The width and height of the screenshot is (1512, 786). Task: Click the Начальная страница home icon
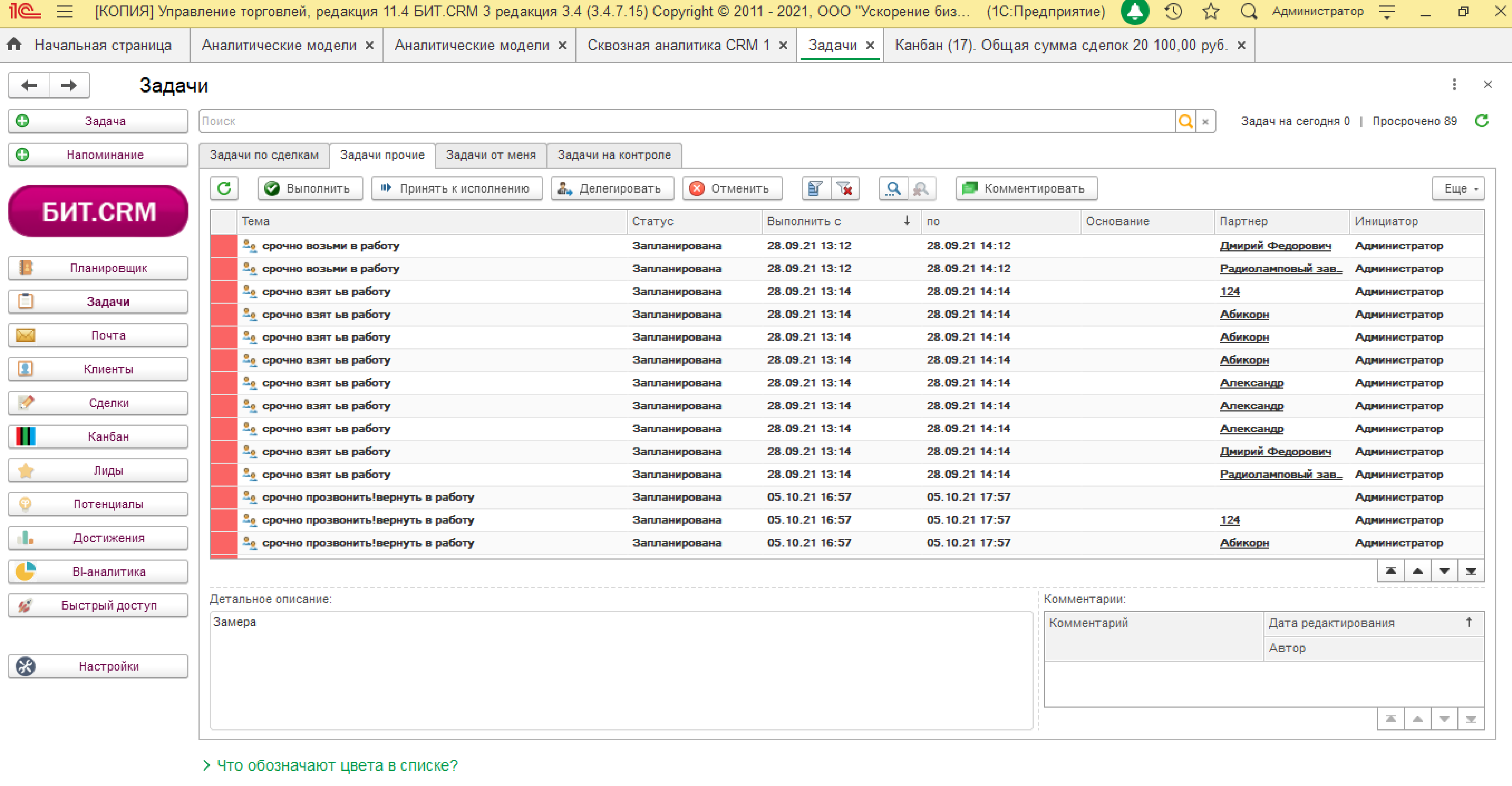pyautogui.click(x=14, y=45)
